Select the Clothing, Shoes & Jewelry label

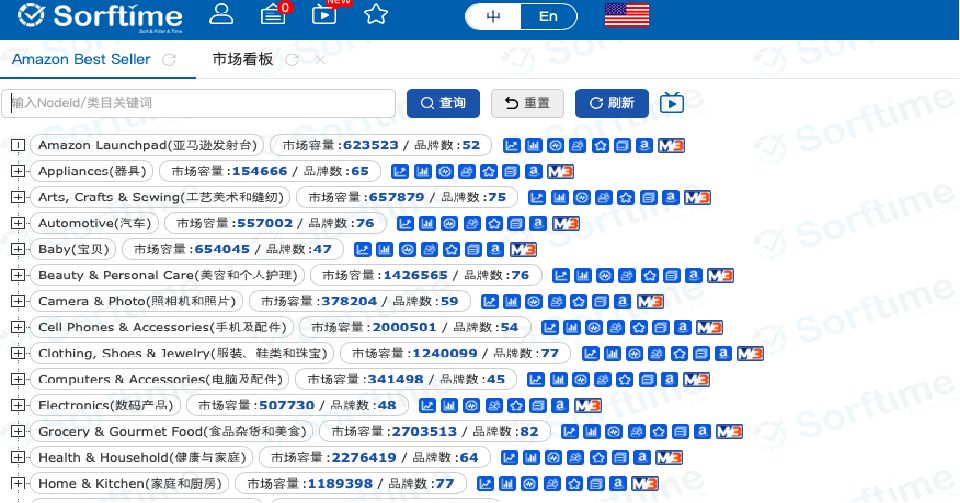(x=182, y=354)
